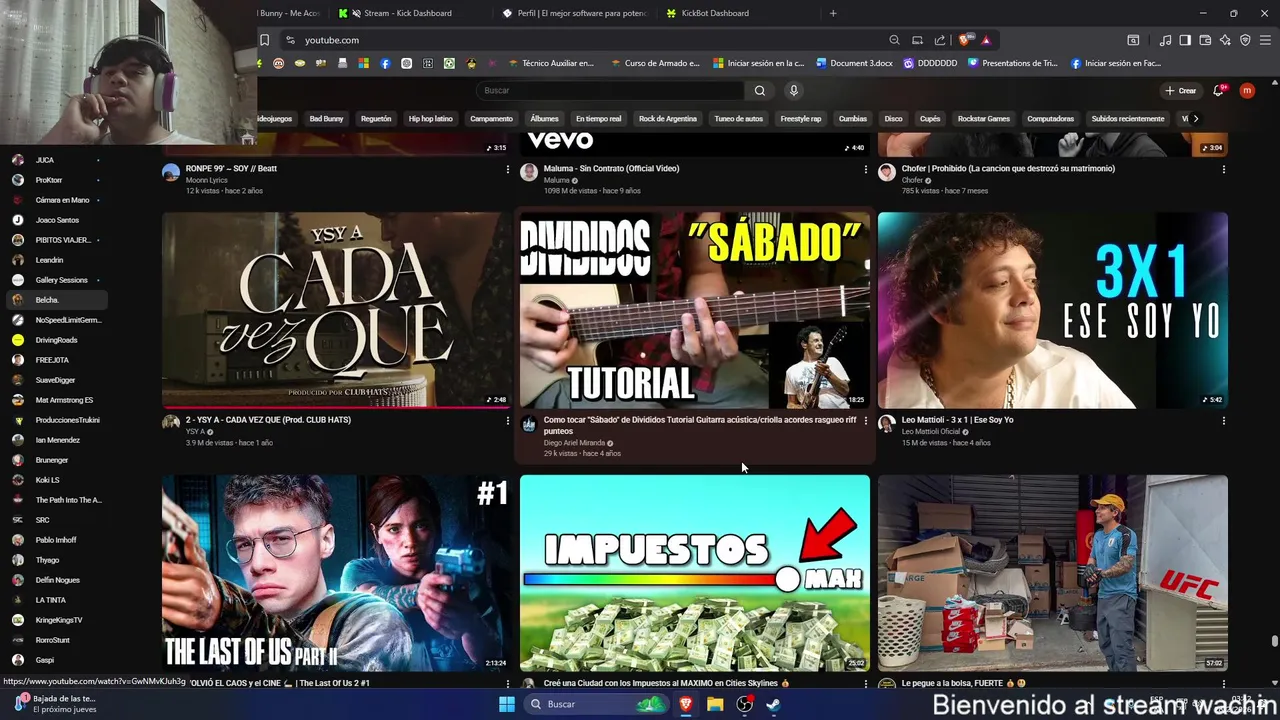Select the Reguetón filter chip
The image size is (1280, 720).
(x=376, y=119)
